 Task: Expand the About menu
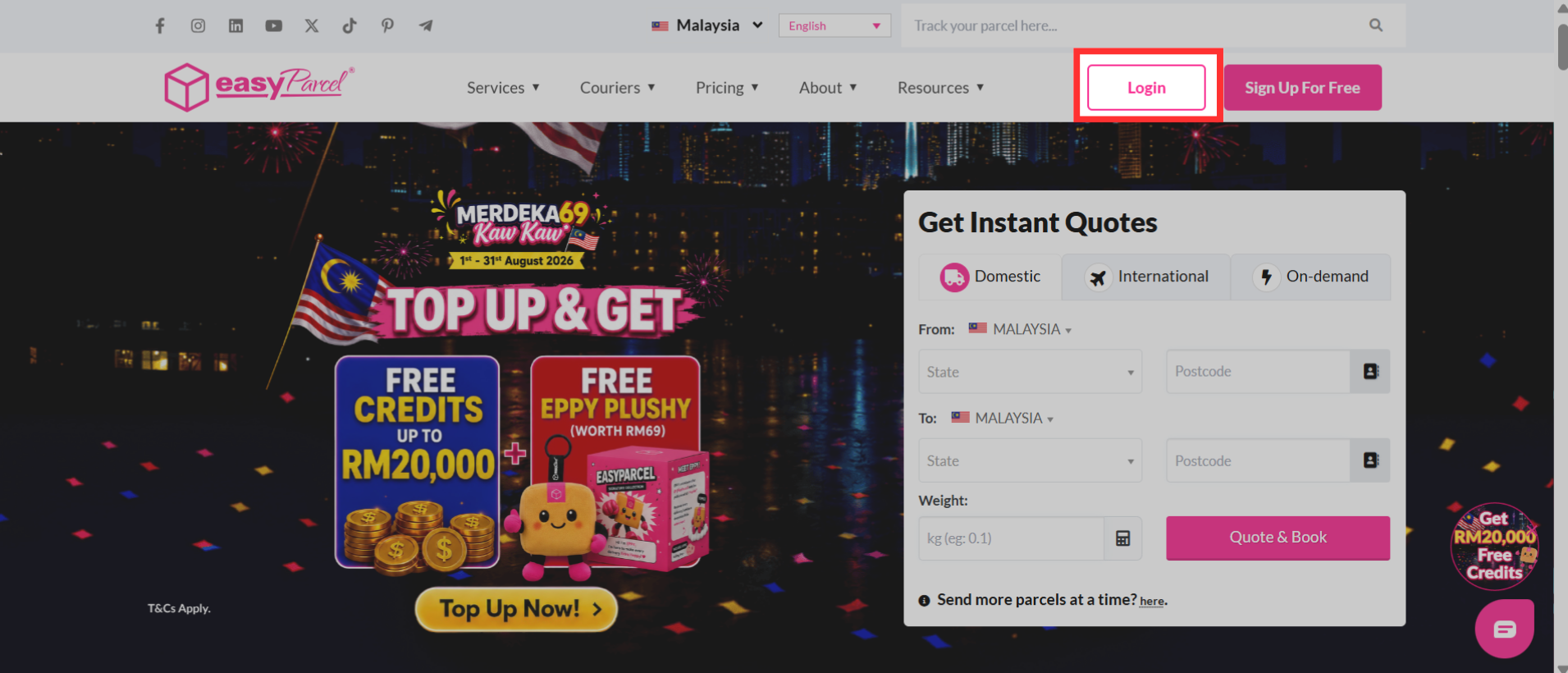coord(828,88)
